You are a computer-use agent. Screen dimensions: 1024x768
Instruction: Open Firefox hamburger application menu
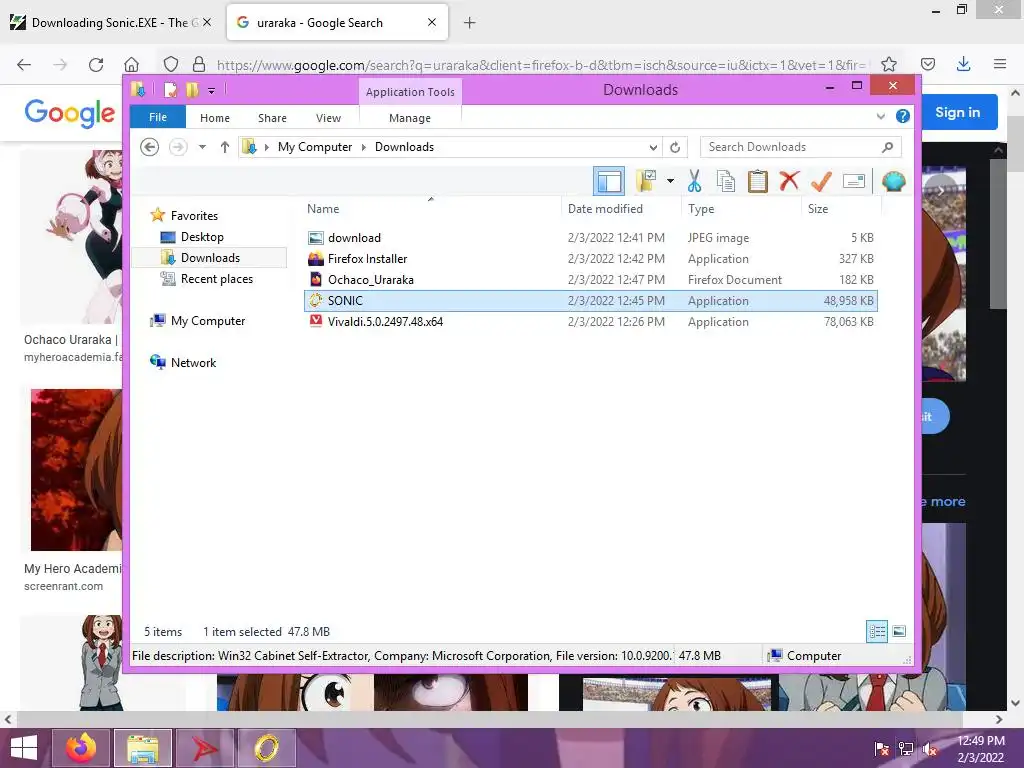999,64
